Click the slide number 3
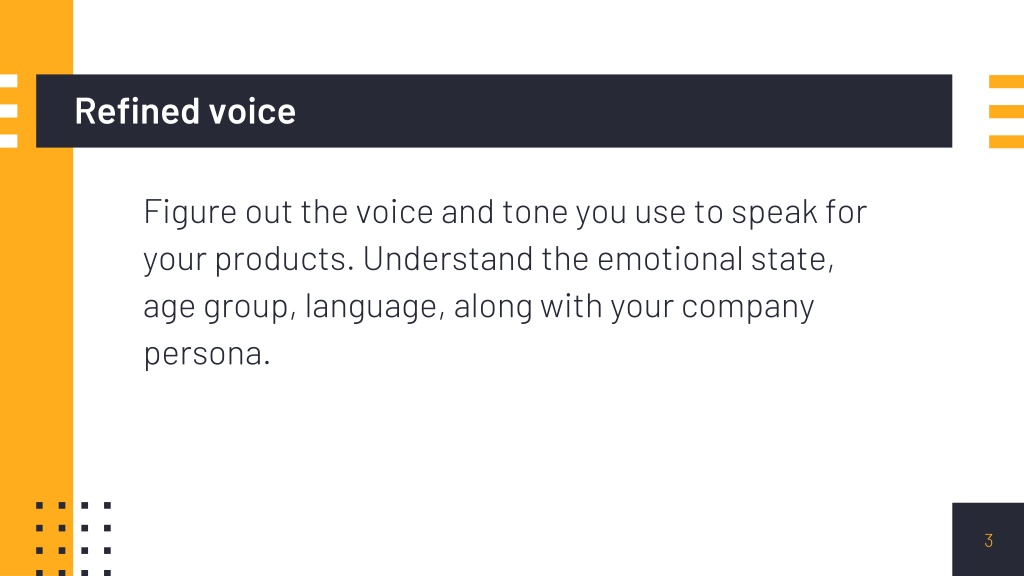The width and height of the screenshot is (1024, 576). point(988,541)
